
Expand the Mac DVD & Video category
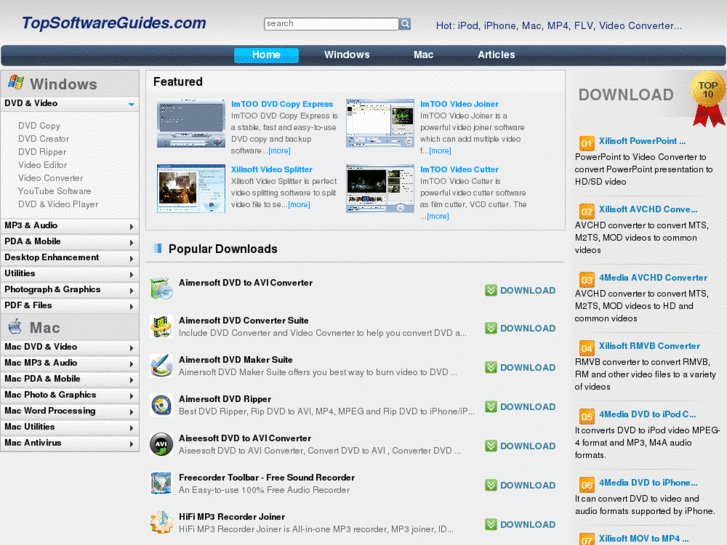click(70, 347)
